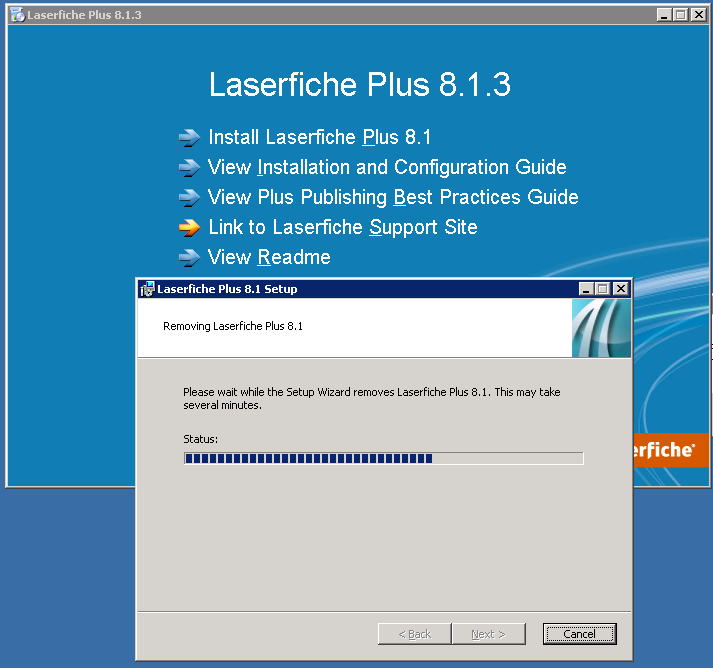Screen dimensions: 713x668
Task: Click the 'Removing Laserfiche Plus 8.1' header text
Action: pyautogui.click(x=233, y=326)
